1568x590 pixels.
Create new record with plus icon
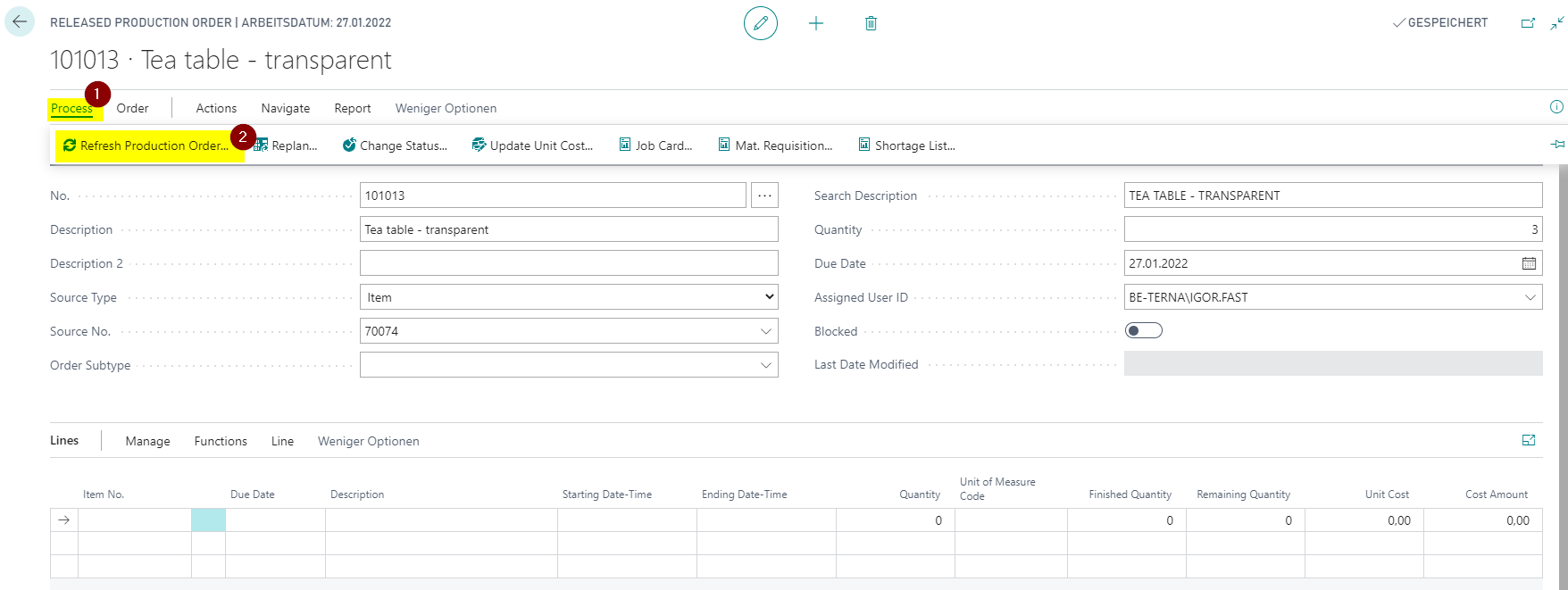point(816,23)
